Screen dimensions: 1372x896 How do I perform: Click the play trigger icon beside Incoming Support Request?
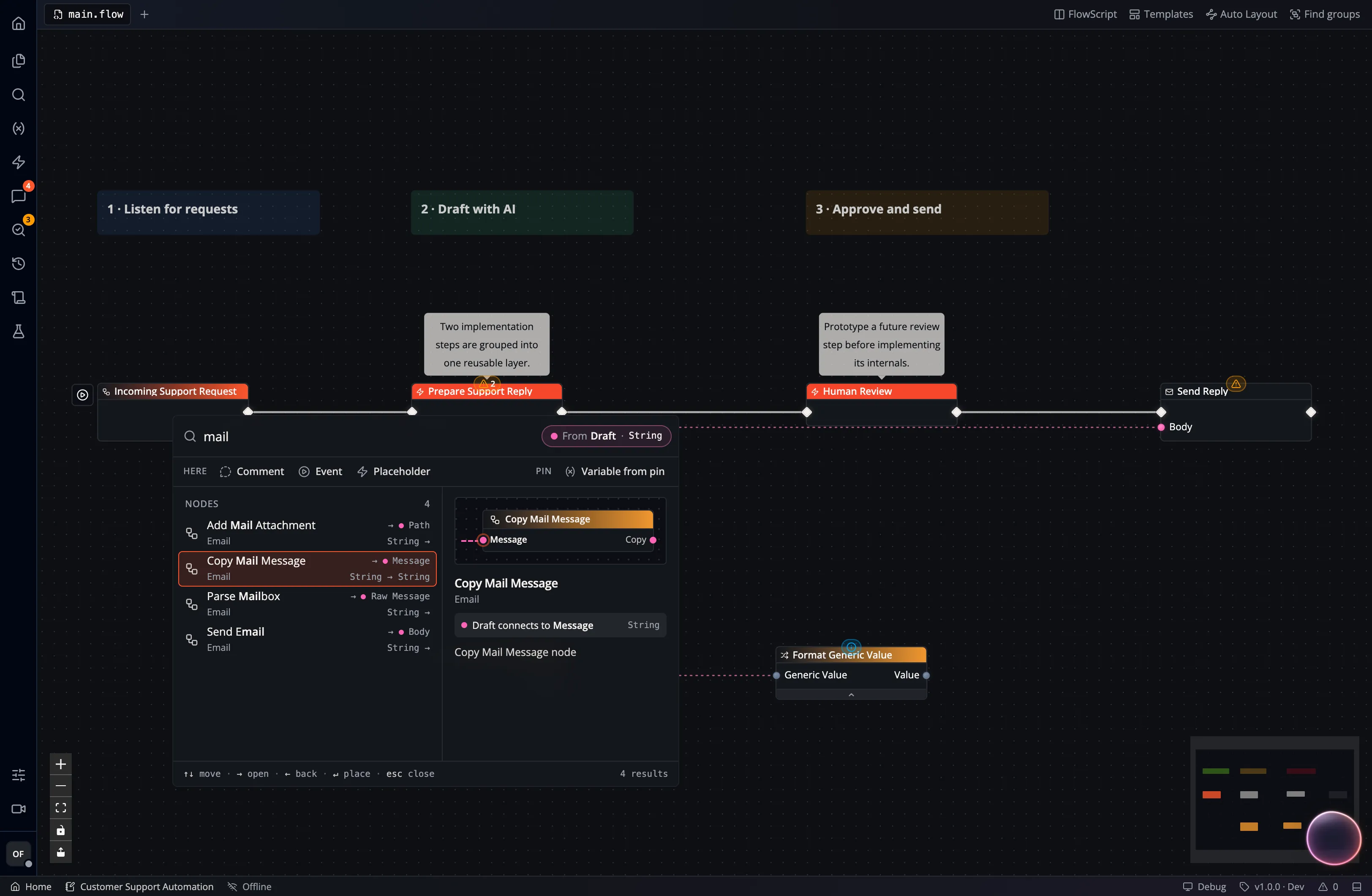pos(82,395)
